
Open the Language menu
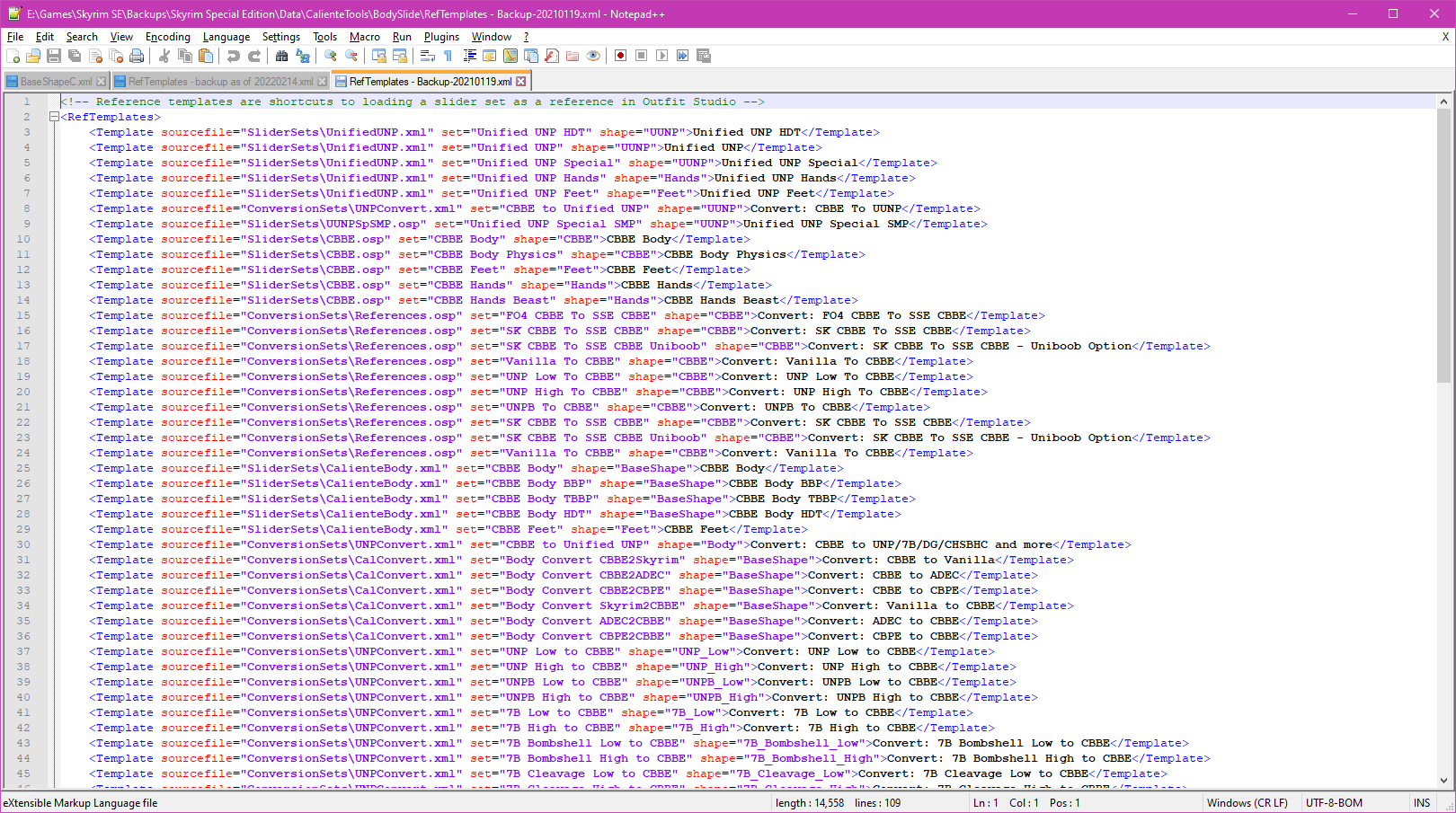point(226,37)
